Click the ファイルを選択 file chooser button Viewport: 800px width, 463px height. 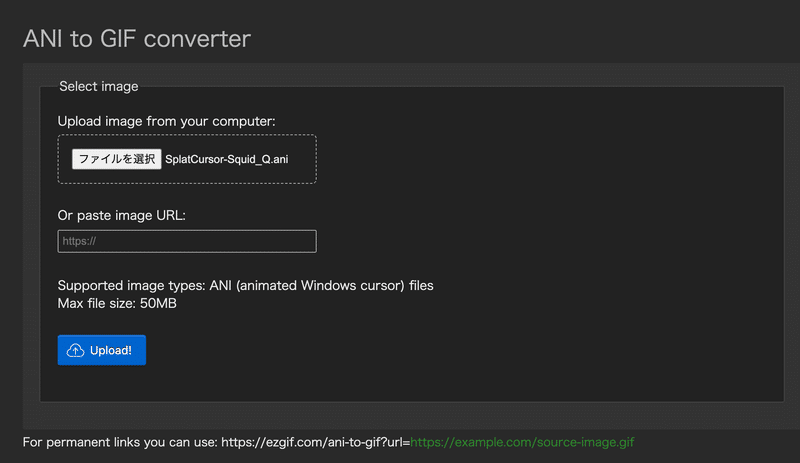[x=116, y=159]
